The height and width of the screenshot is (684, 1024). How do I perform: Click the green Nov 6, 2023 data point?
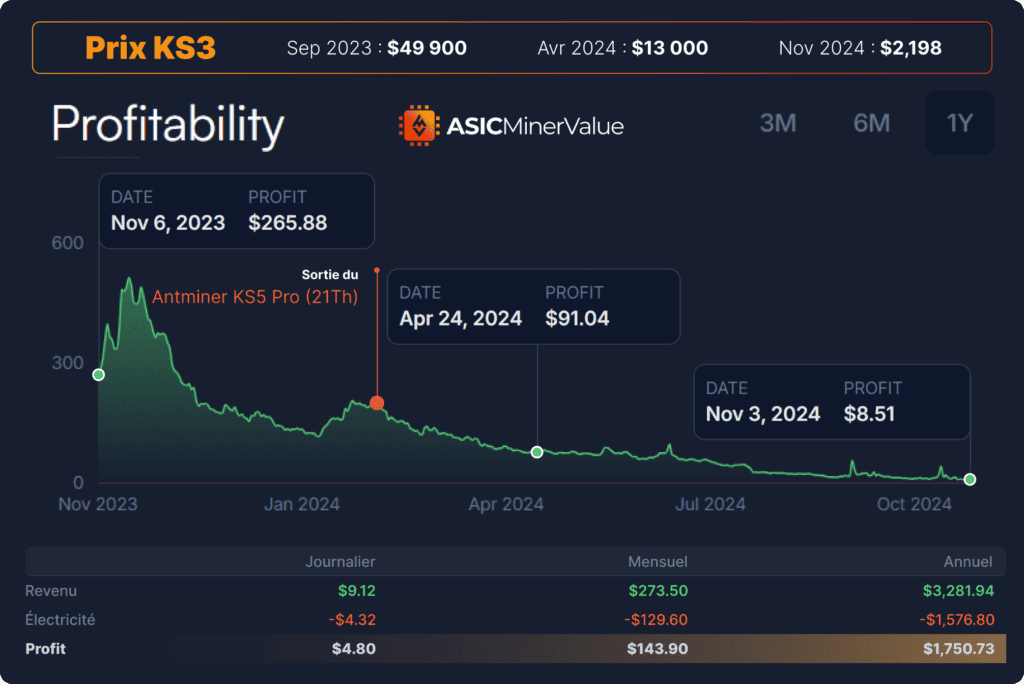99,374
